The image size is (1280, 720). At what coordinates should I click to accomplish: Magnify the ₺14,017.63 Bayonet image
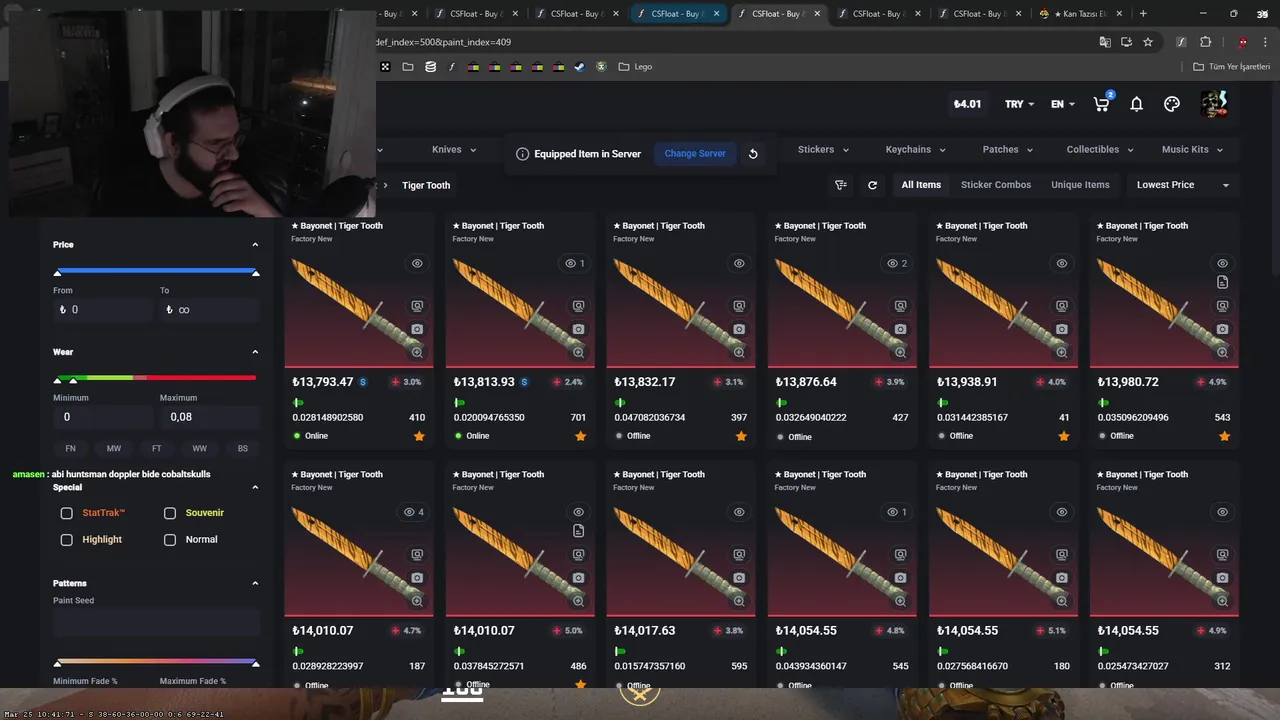coord(739,601)
